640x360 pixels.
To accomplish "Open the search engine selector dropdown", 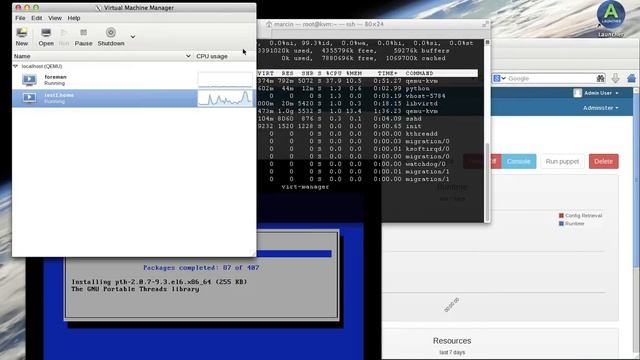I will (499, 78).
